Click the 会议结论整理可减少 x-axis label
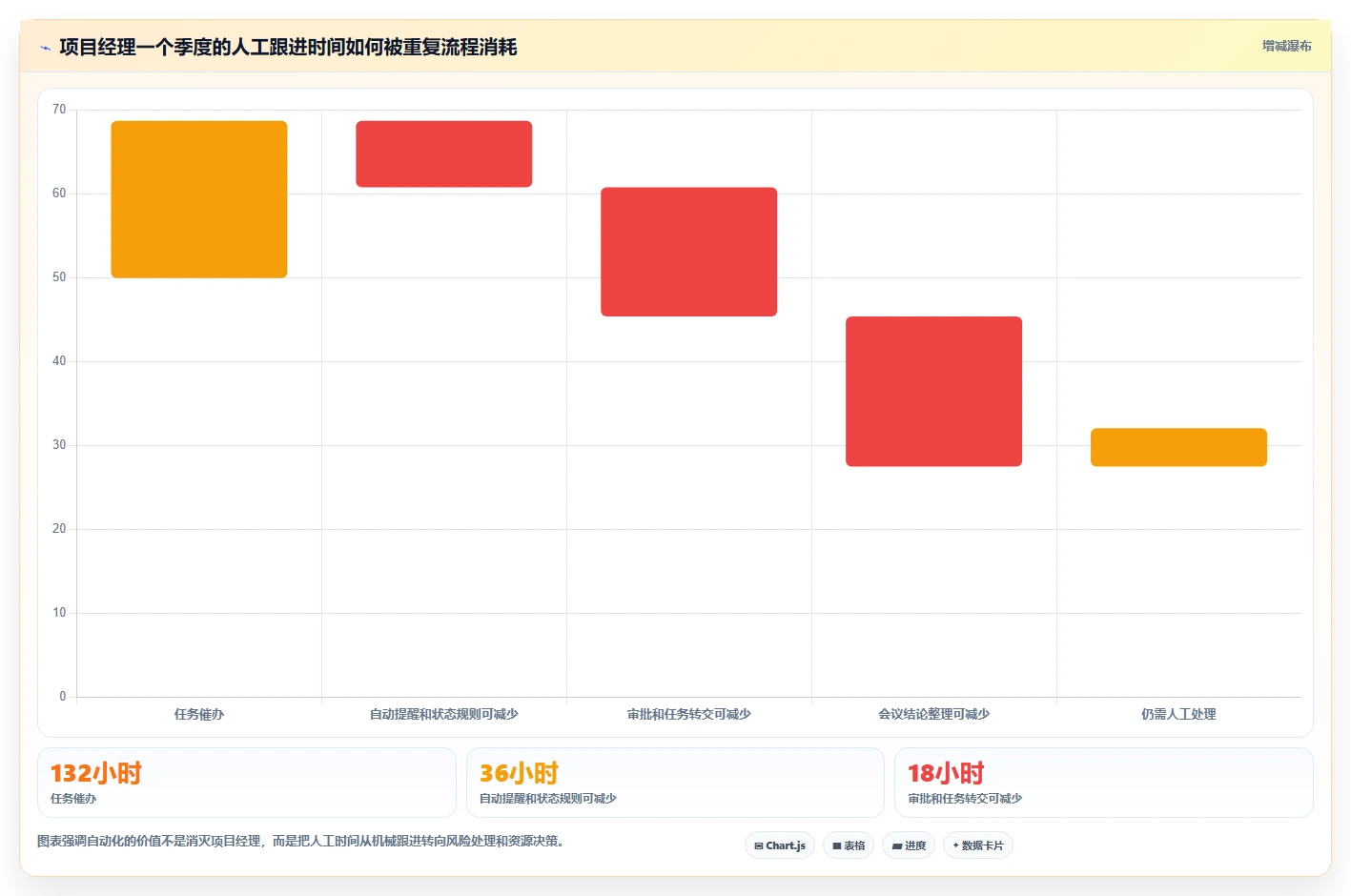Screen dimensions: 1351x896 pyautogui.click(x=934, y=714)
